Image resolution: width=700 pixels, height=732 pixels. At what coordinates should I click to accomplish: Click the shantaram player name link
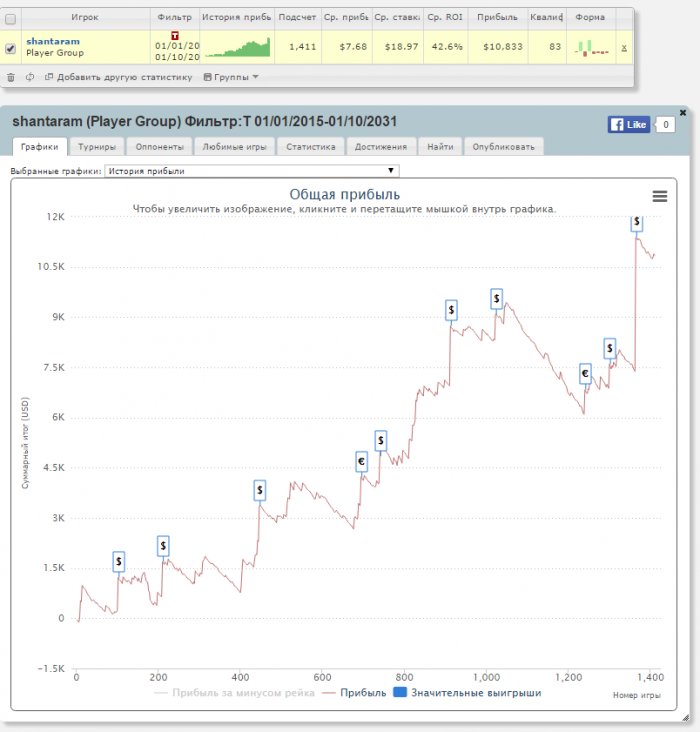click(x=53, y=41)
